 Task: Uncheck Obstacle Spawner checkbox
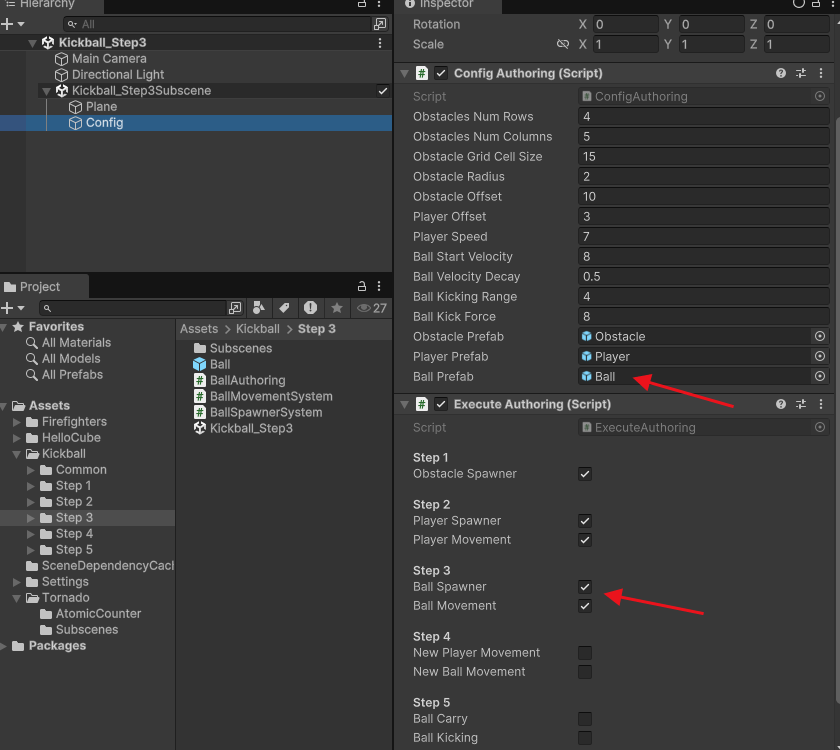tap(585, 474)
